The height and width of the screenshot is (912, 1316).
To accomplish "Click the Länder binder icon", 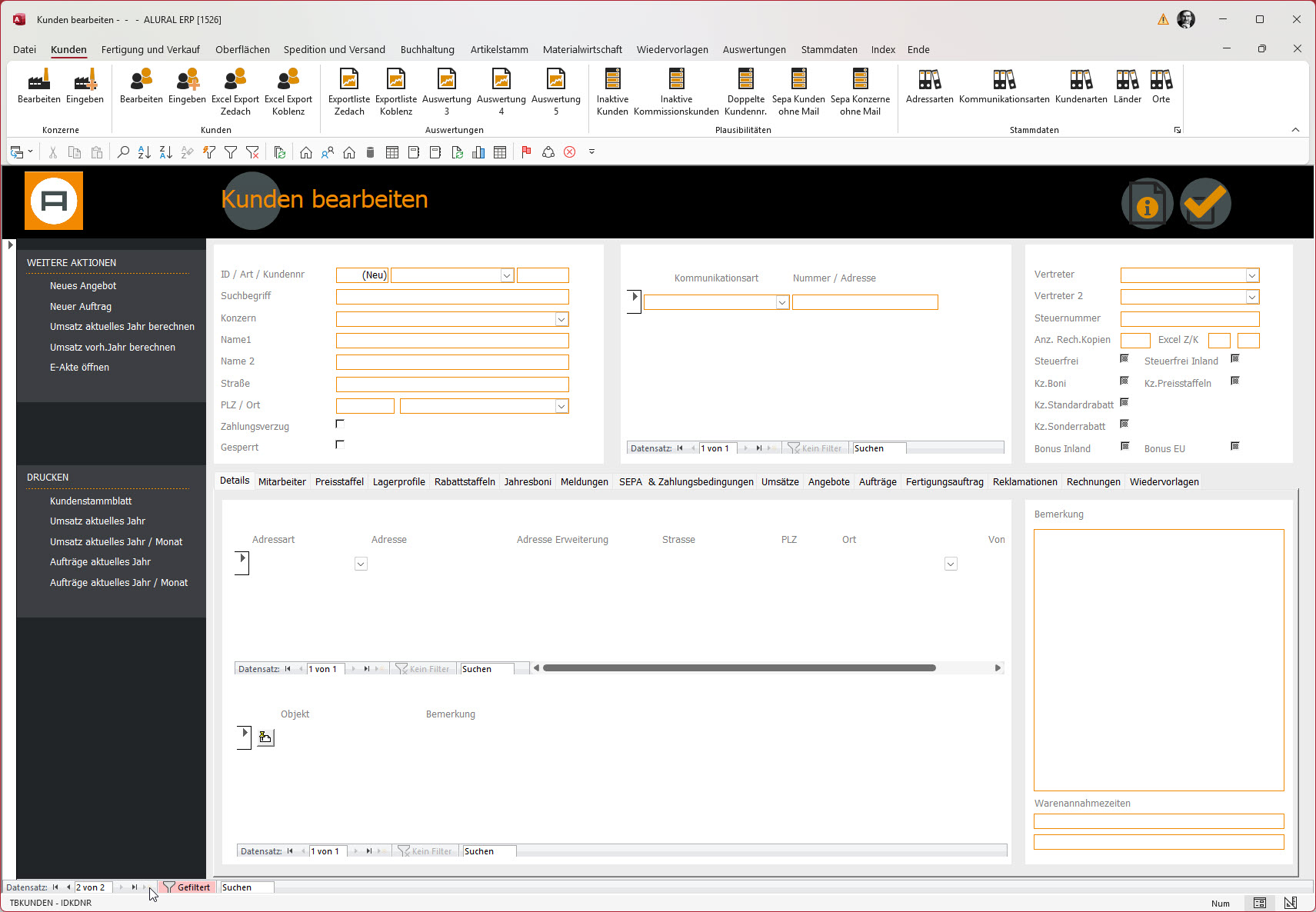I will [x=1127, y=80].
